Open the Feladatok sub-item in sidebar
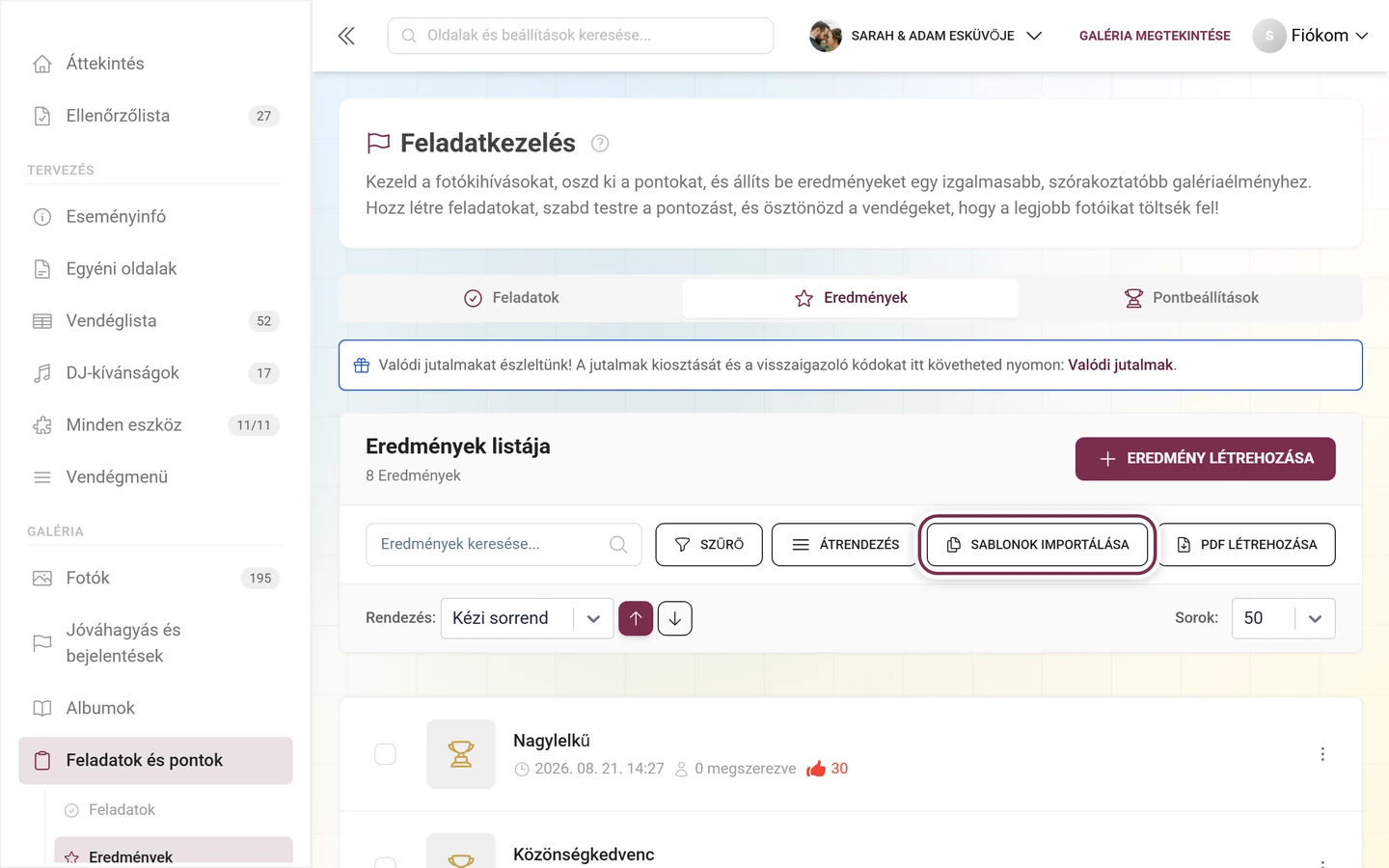This screenshot has width=1389, height=868. (173, 810)
